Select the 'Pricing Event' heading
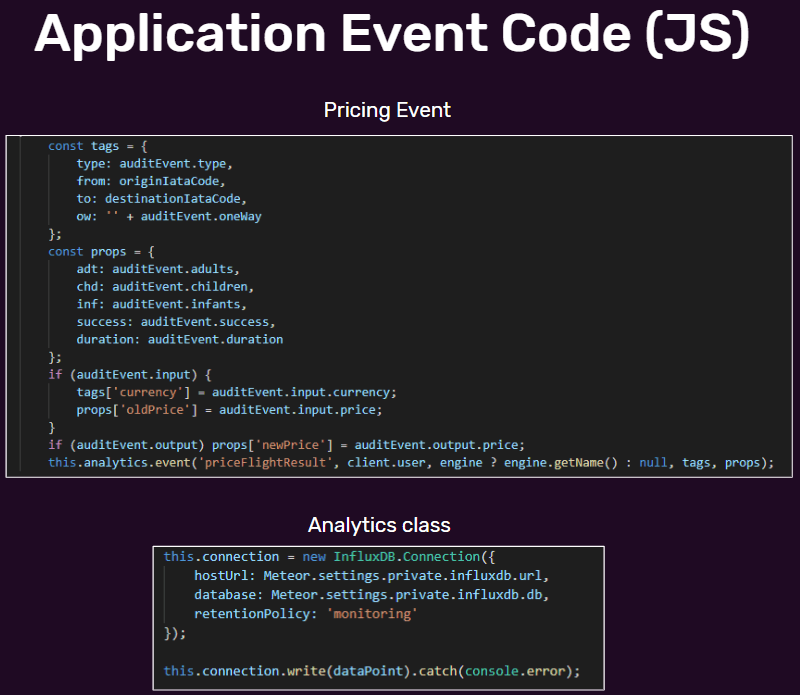The height and width of the screenshot is (695, 800). coord(388,110)
